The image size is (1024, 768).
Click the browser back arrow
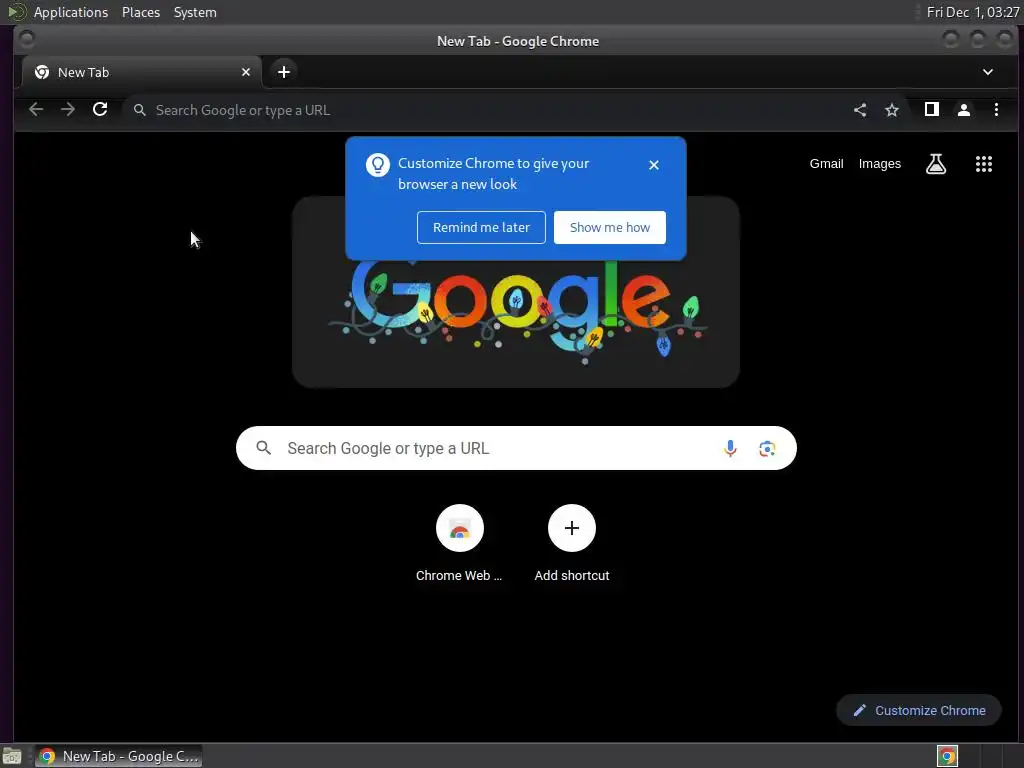coord(36,110)
